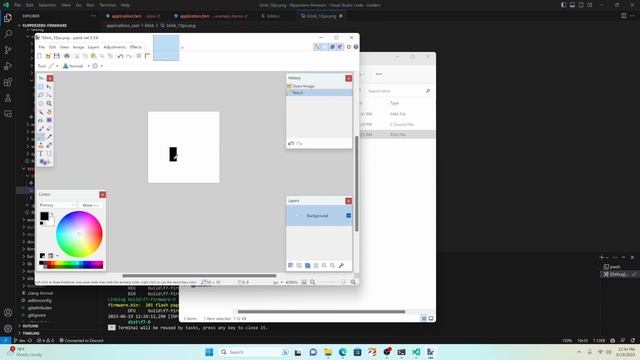Viewport: 640px width, 360px height.
Task: Select the Pan hand tool
Action: (x=49, y=112)
